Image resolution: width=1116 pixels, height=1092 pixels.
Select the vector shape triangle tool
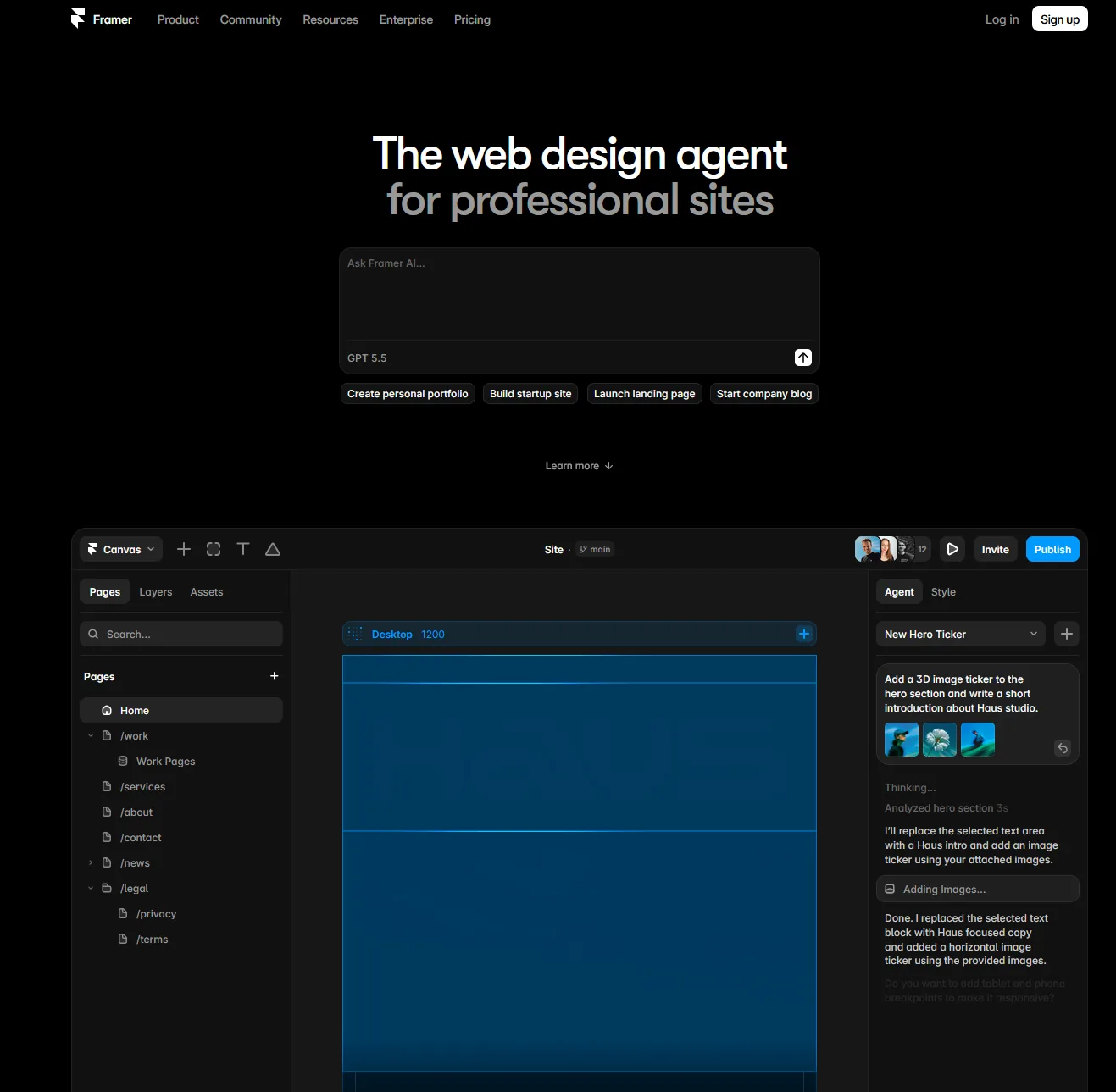coord(273,549)
